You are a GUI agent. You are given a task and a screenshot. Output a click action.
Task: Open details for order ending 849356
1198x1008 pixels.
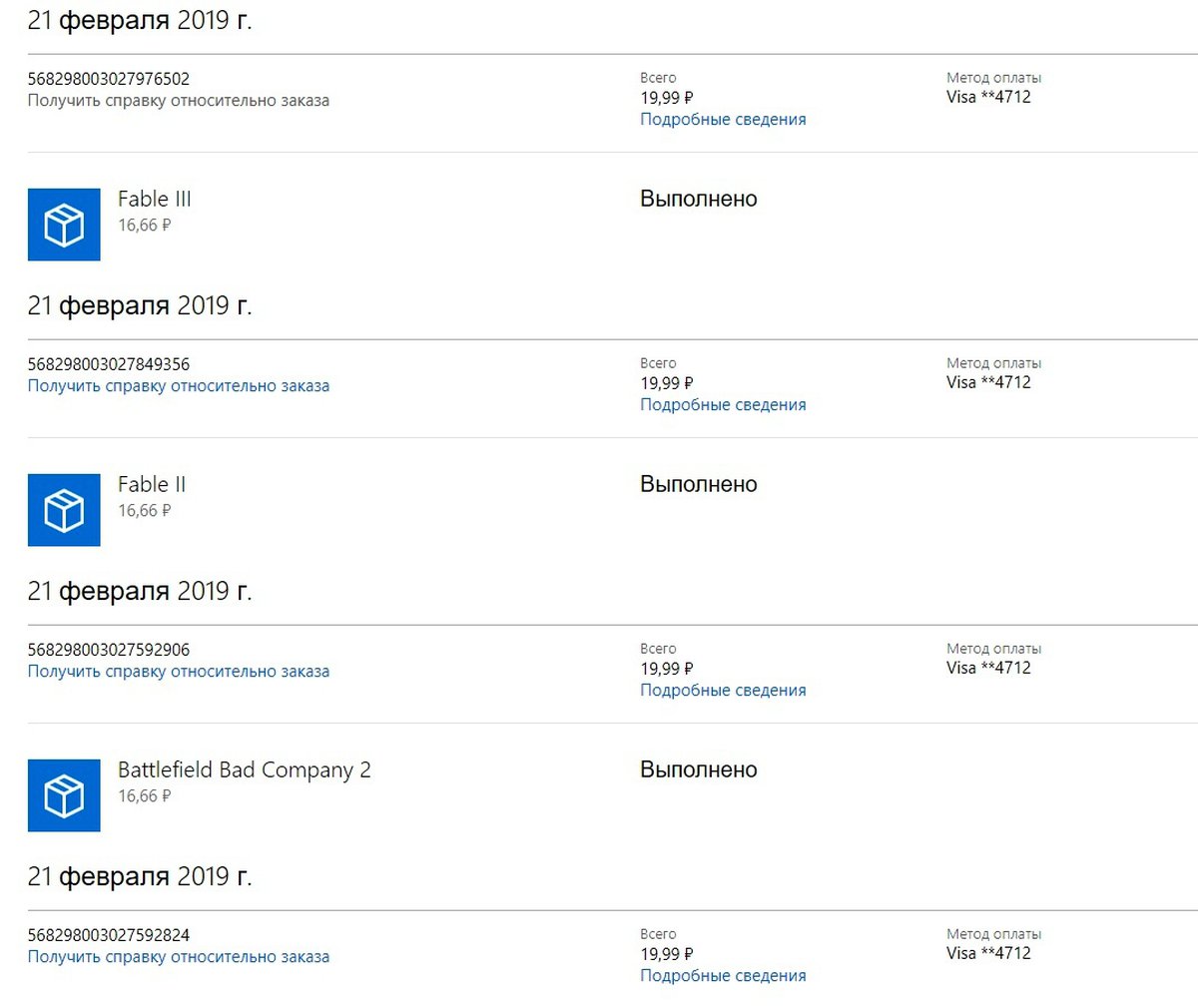pyautogui.click(x=723, y=405)
